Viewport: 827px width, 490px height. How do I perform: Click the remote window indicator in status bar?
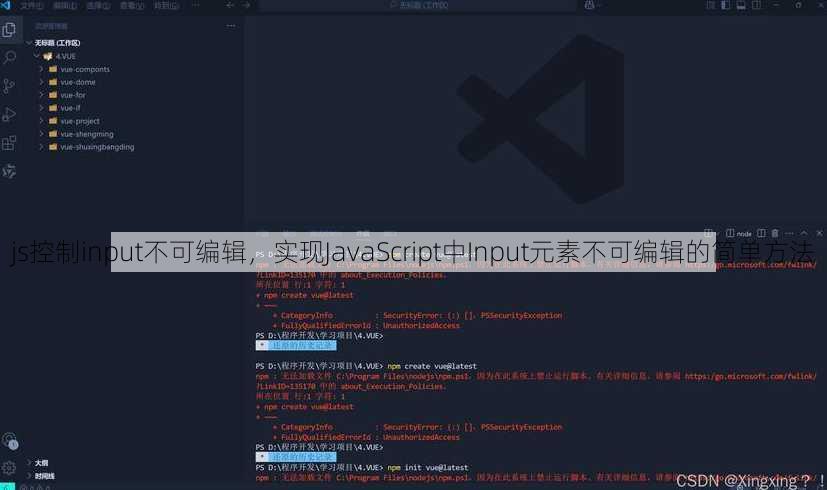click(x=7, y=486)
